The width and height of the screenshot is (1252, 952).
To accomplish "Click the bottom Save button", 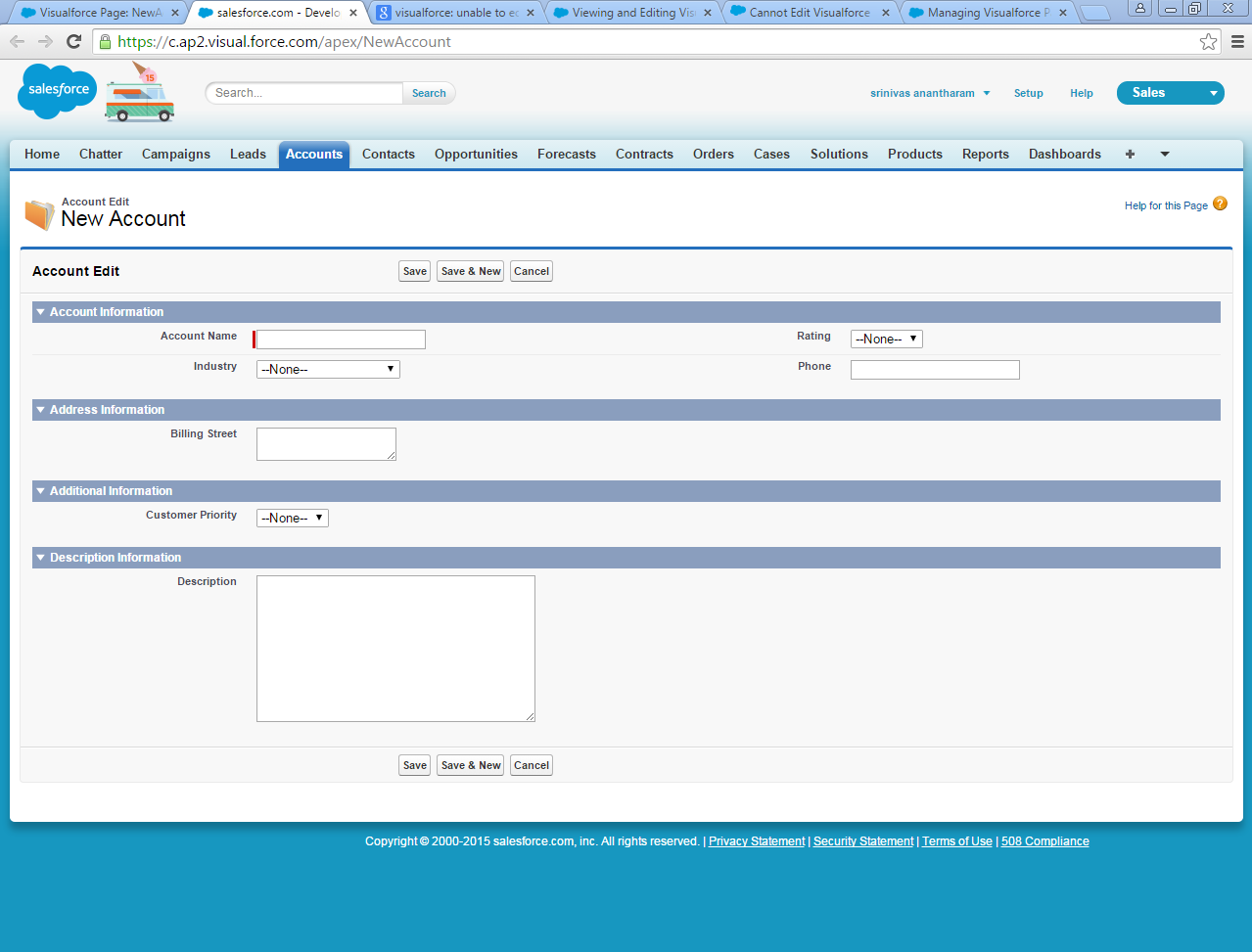I will tap(415, 766).
